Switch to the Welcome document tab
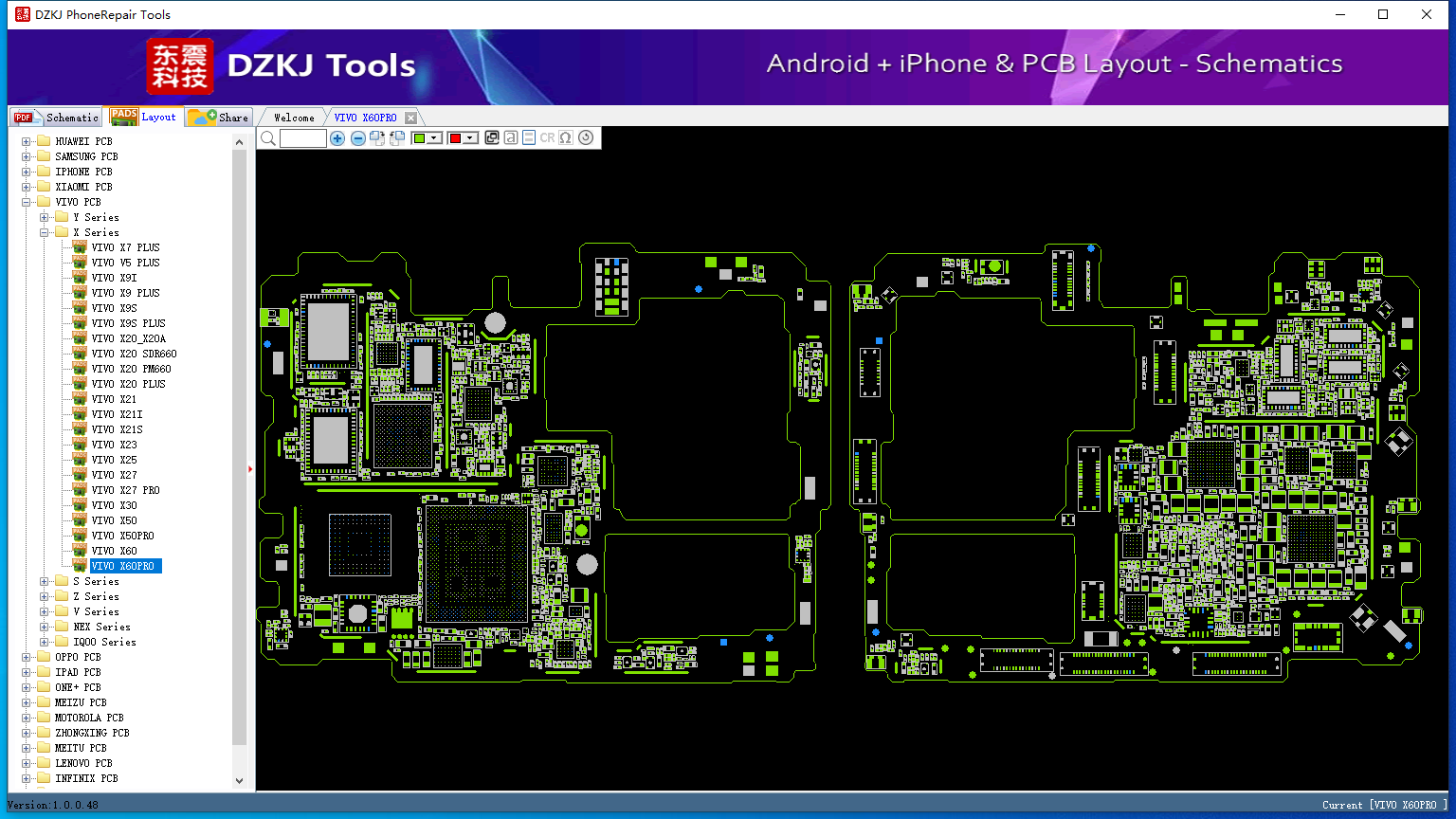 tap(294, 118)
